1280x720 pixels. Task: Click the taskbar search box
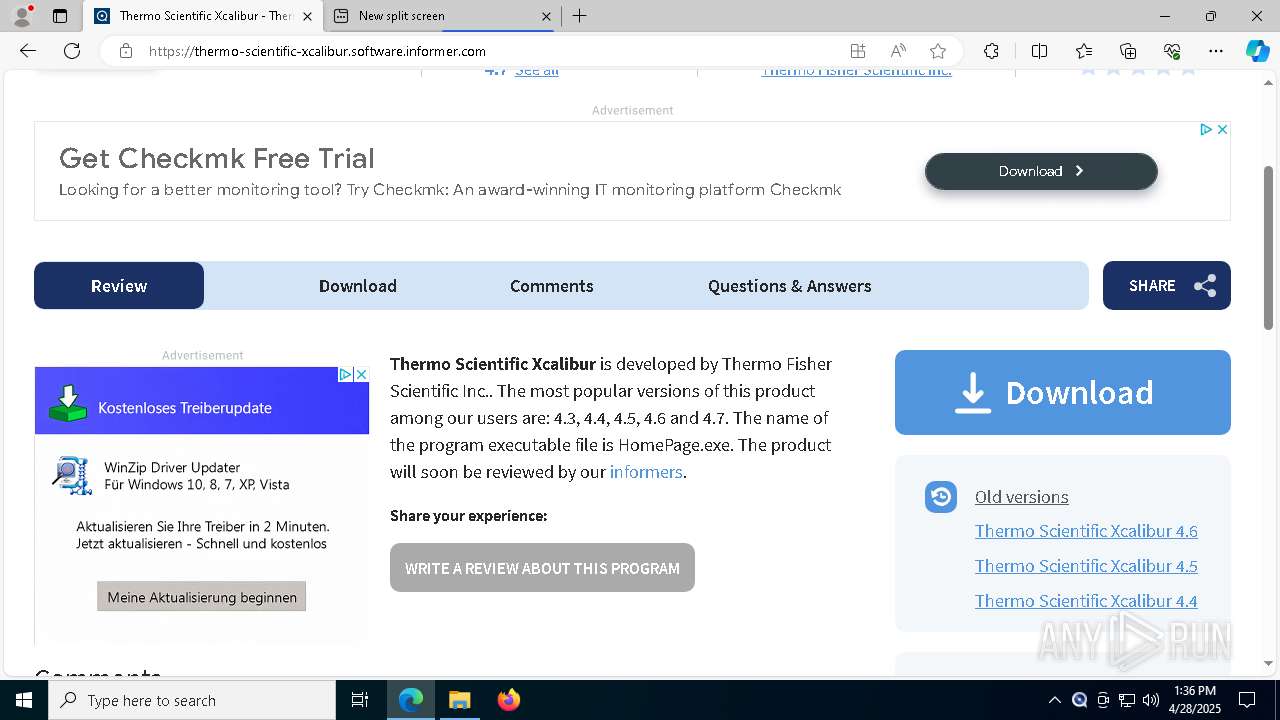point(192,700)
